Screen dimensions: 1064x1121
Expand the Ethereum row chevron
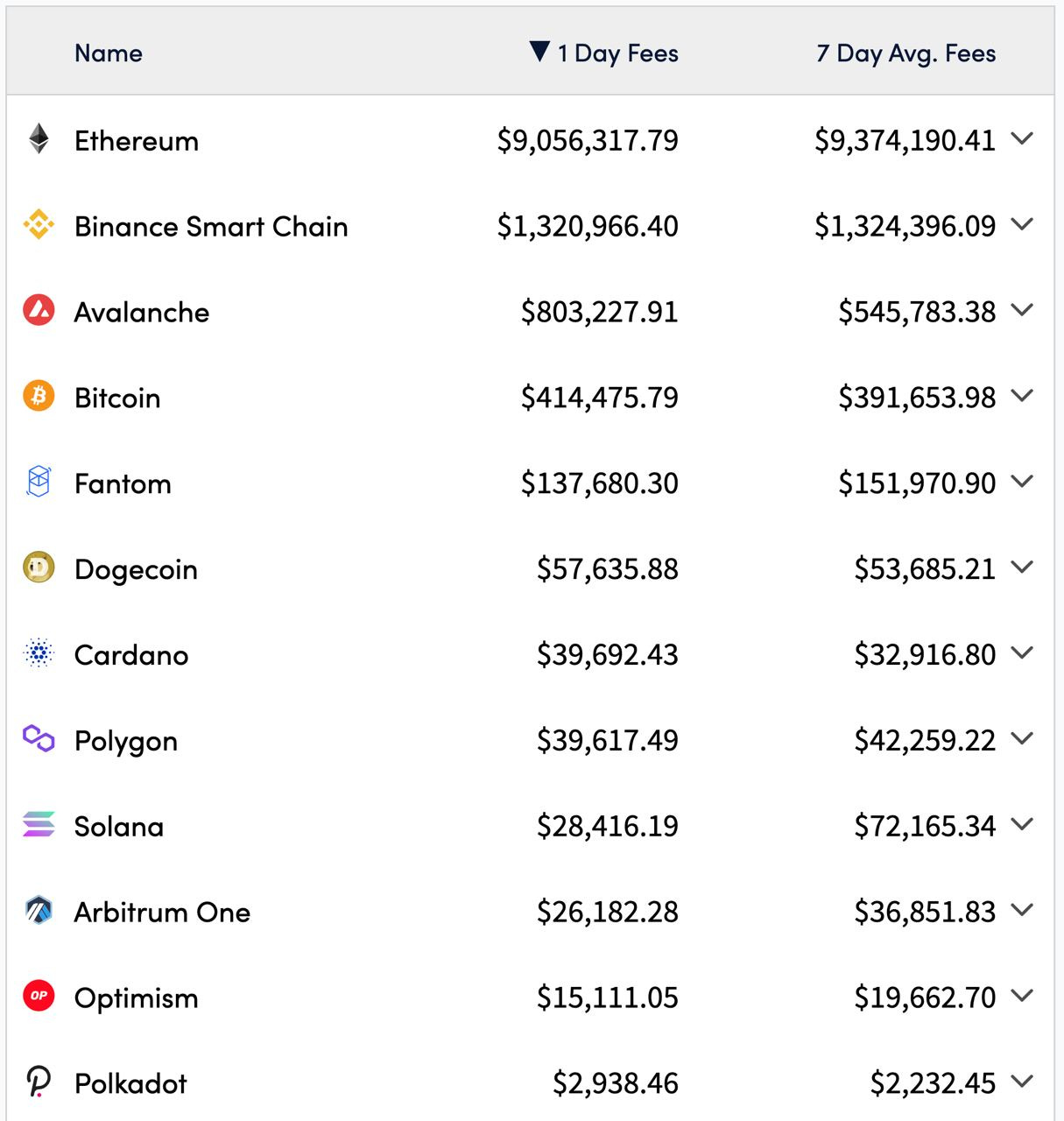(x=1022, y=138)
